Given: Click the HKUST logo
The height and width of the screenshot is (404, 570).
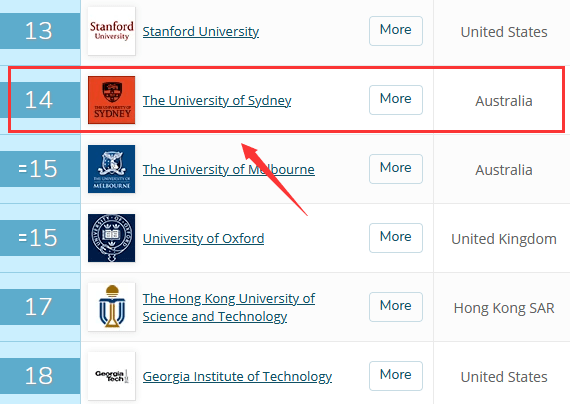Looking at the screenshot, I should tap(111, 307).
